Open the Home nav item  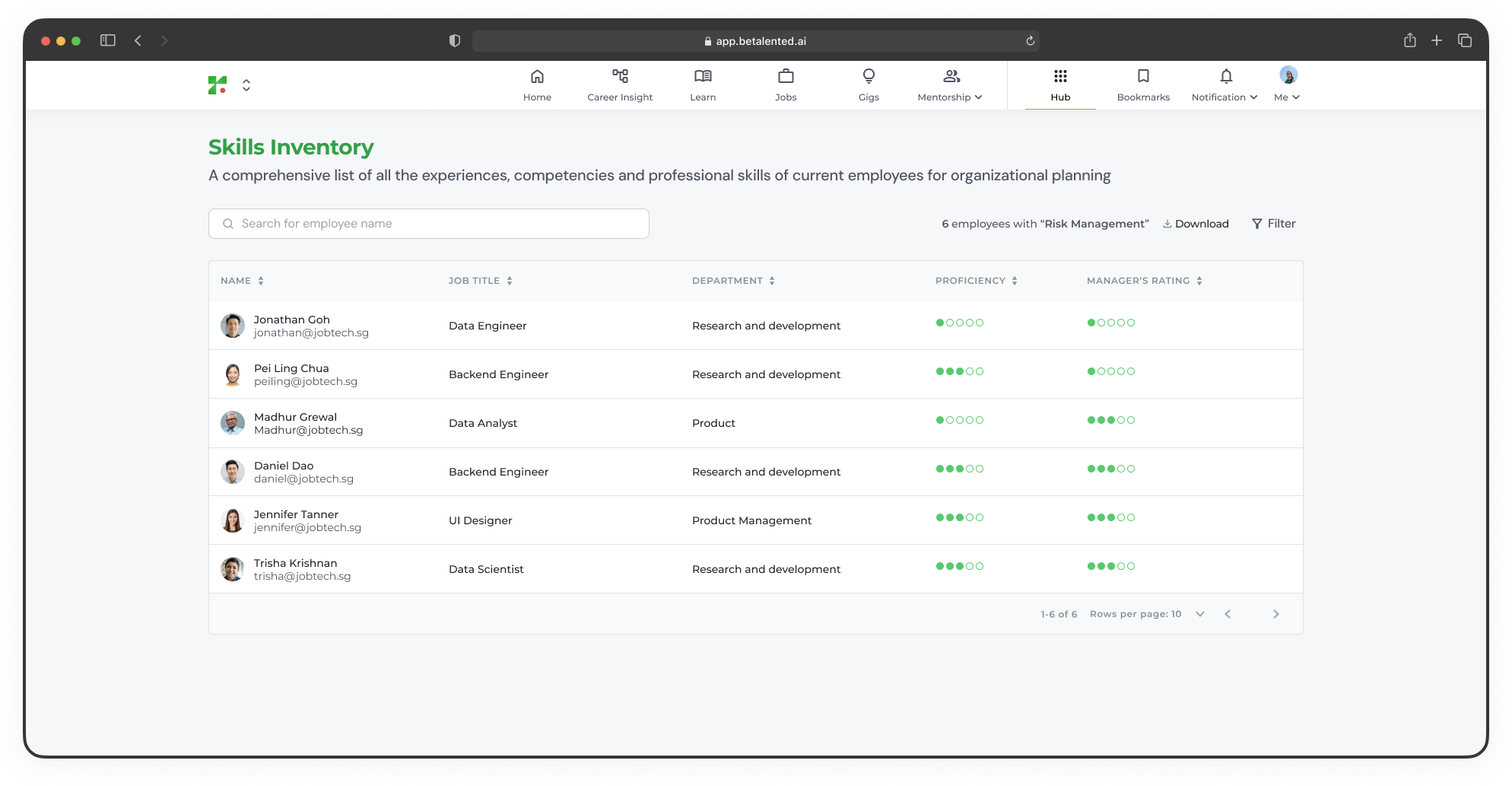click(x=537, y=85)
